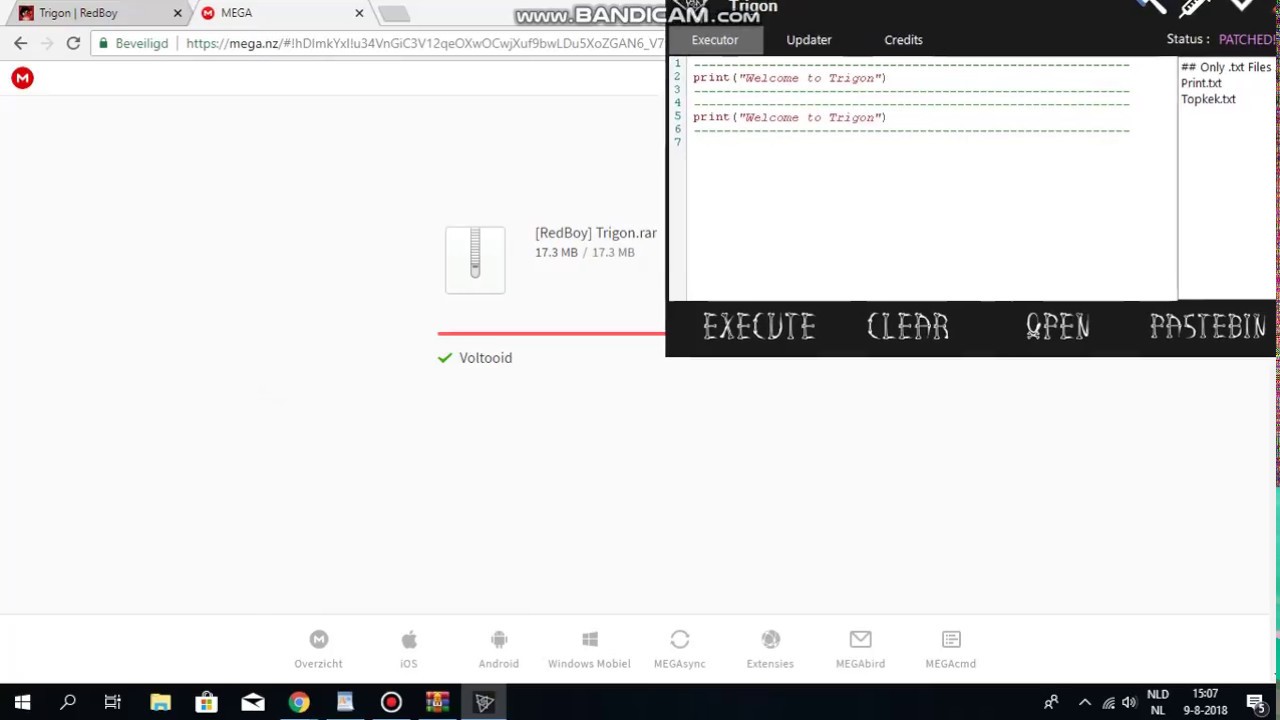
Task: Click the PATCHED status text
Action: tap(1247, 40)
